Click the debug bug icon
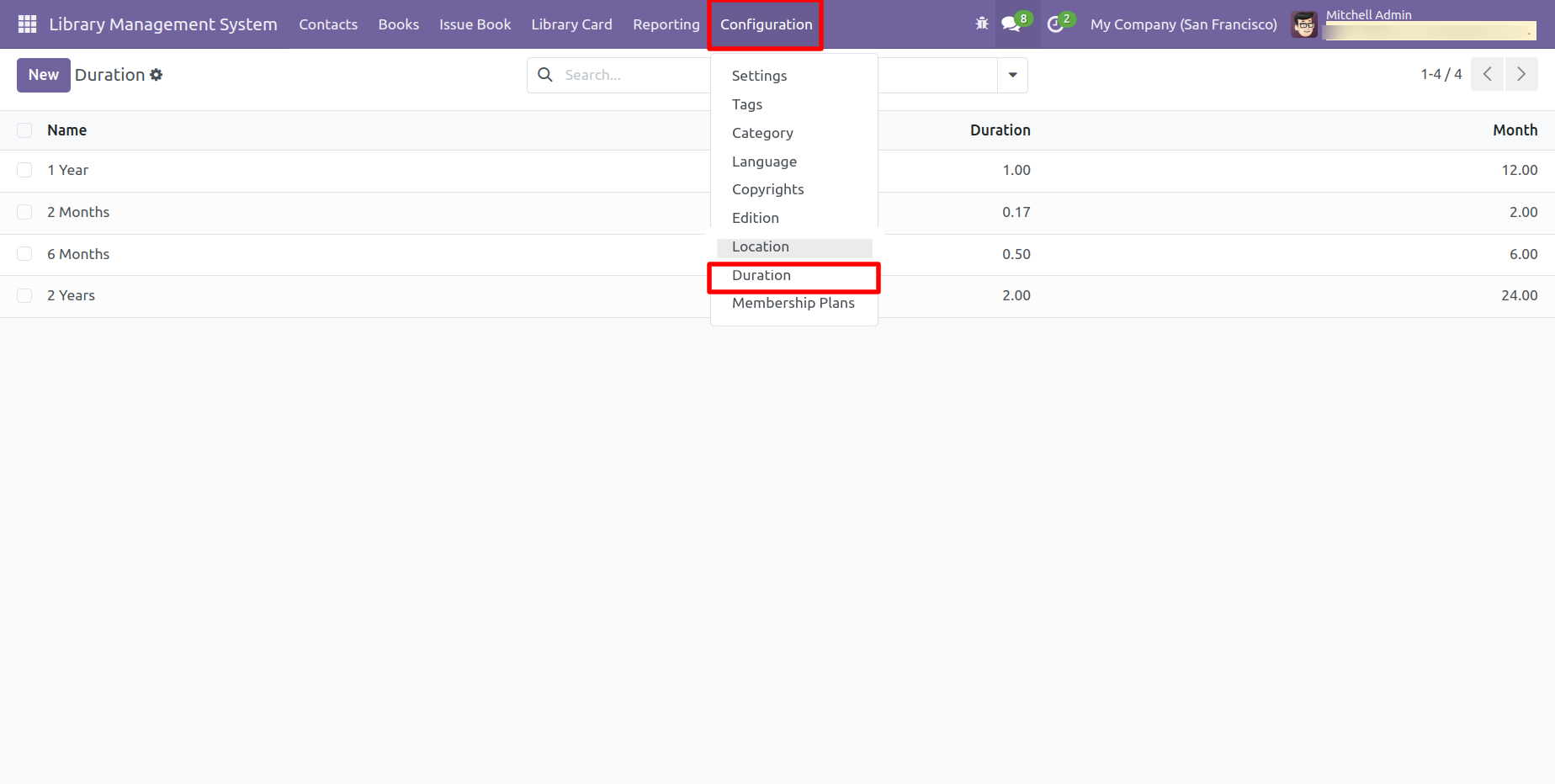 tap(981, 24)
